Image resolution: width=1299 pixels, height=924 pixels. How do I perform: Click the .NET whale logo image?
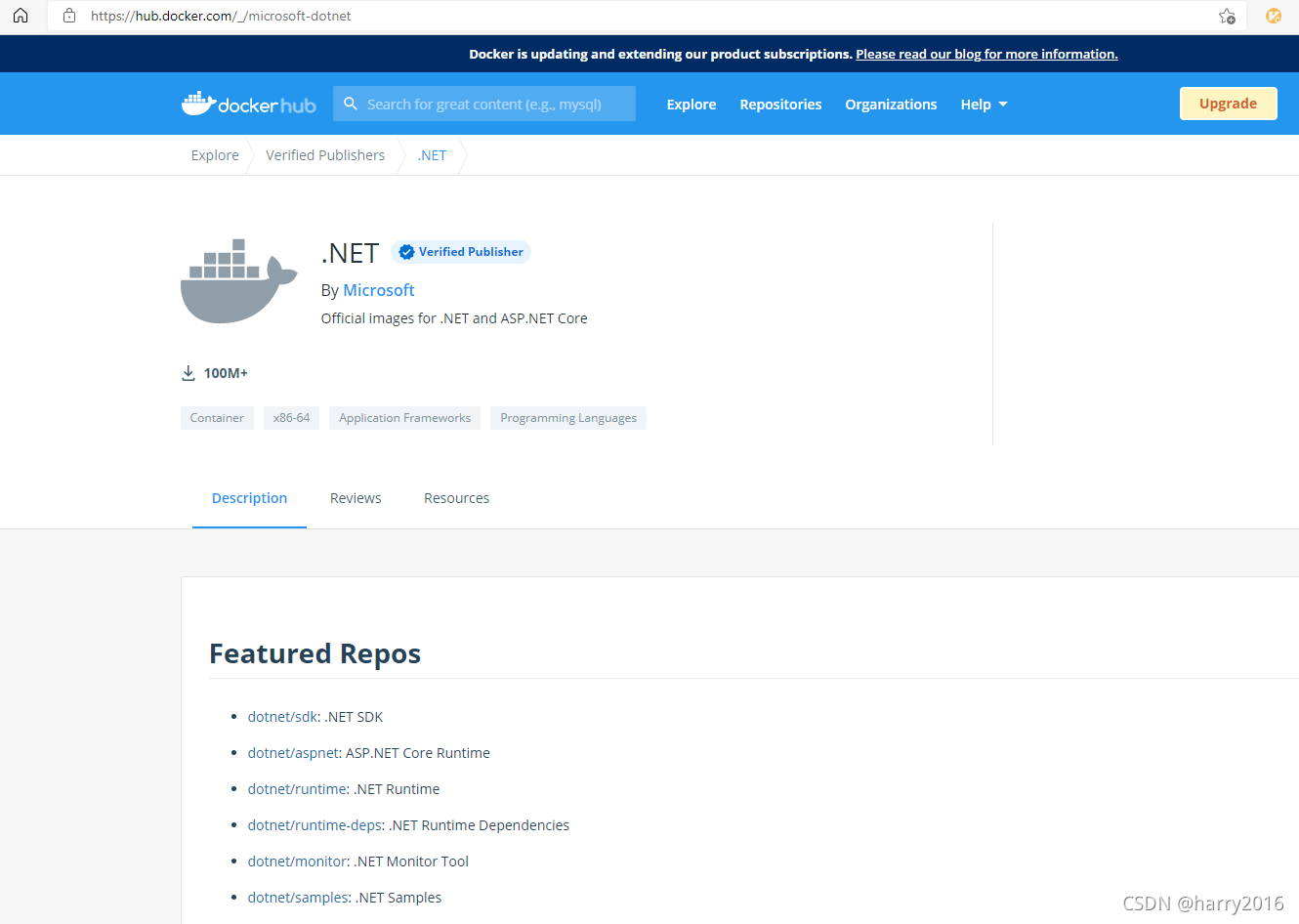point(238,281)
